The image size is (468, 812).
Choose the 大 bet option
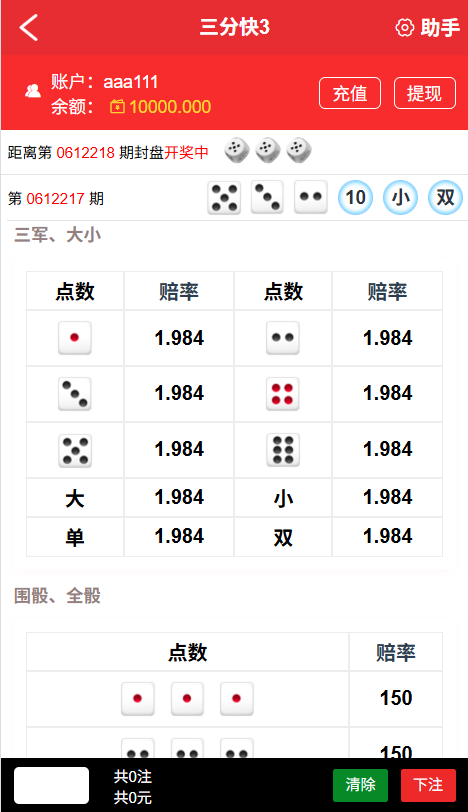coord(75,498)
